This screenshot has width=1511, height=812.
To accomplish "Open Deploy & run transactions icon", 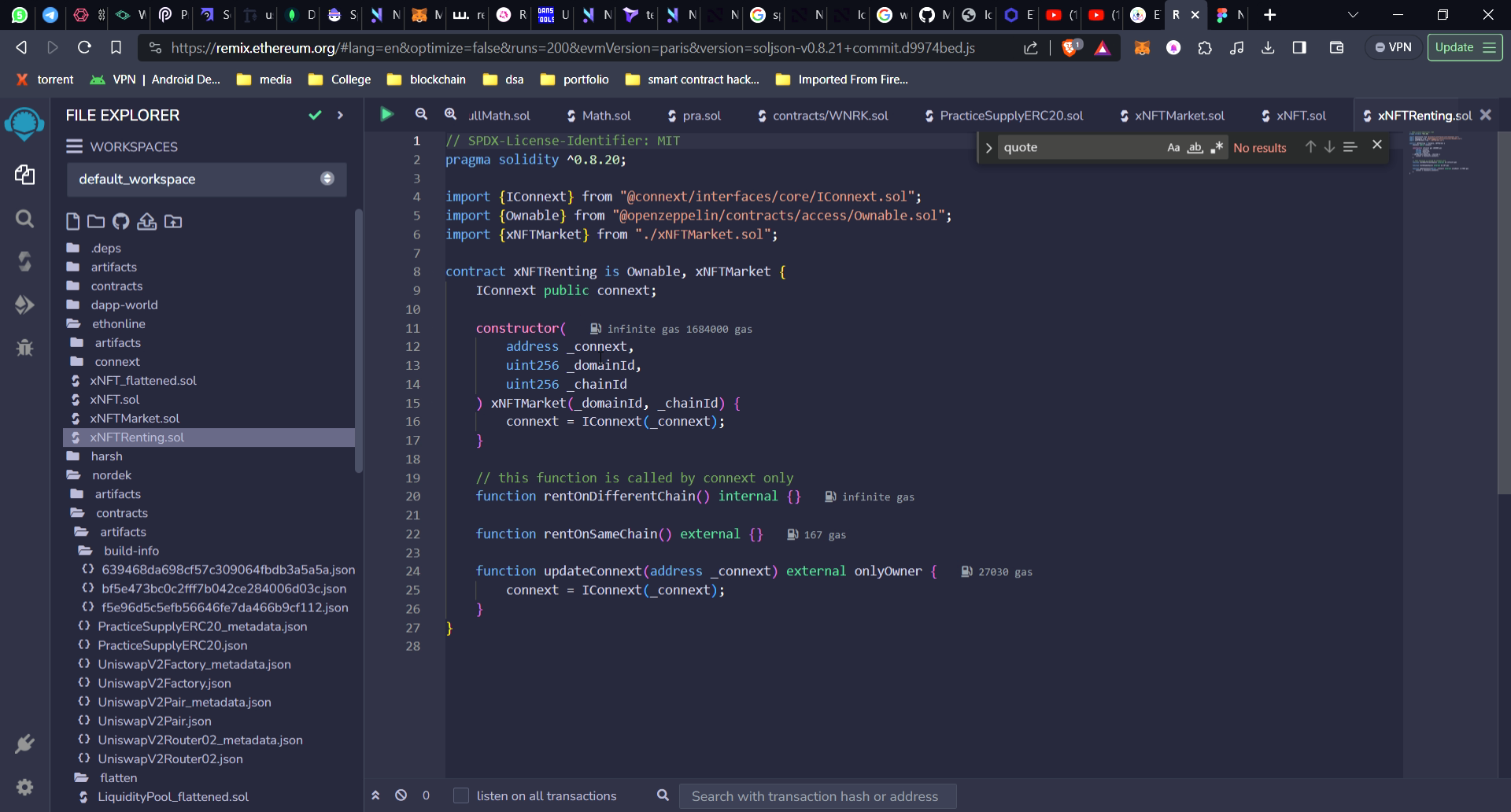I will point(24,304).
